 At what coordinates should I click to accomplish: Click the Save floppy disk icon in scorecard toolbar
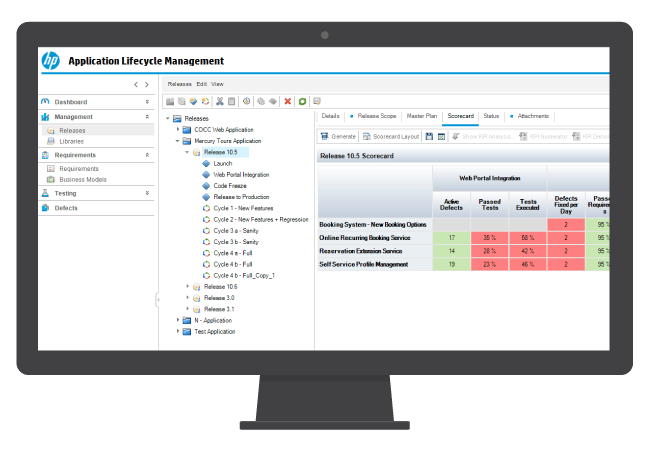(x=429, y=136)
